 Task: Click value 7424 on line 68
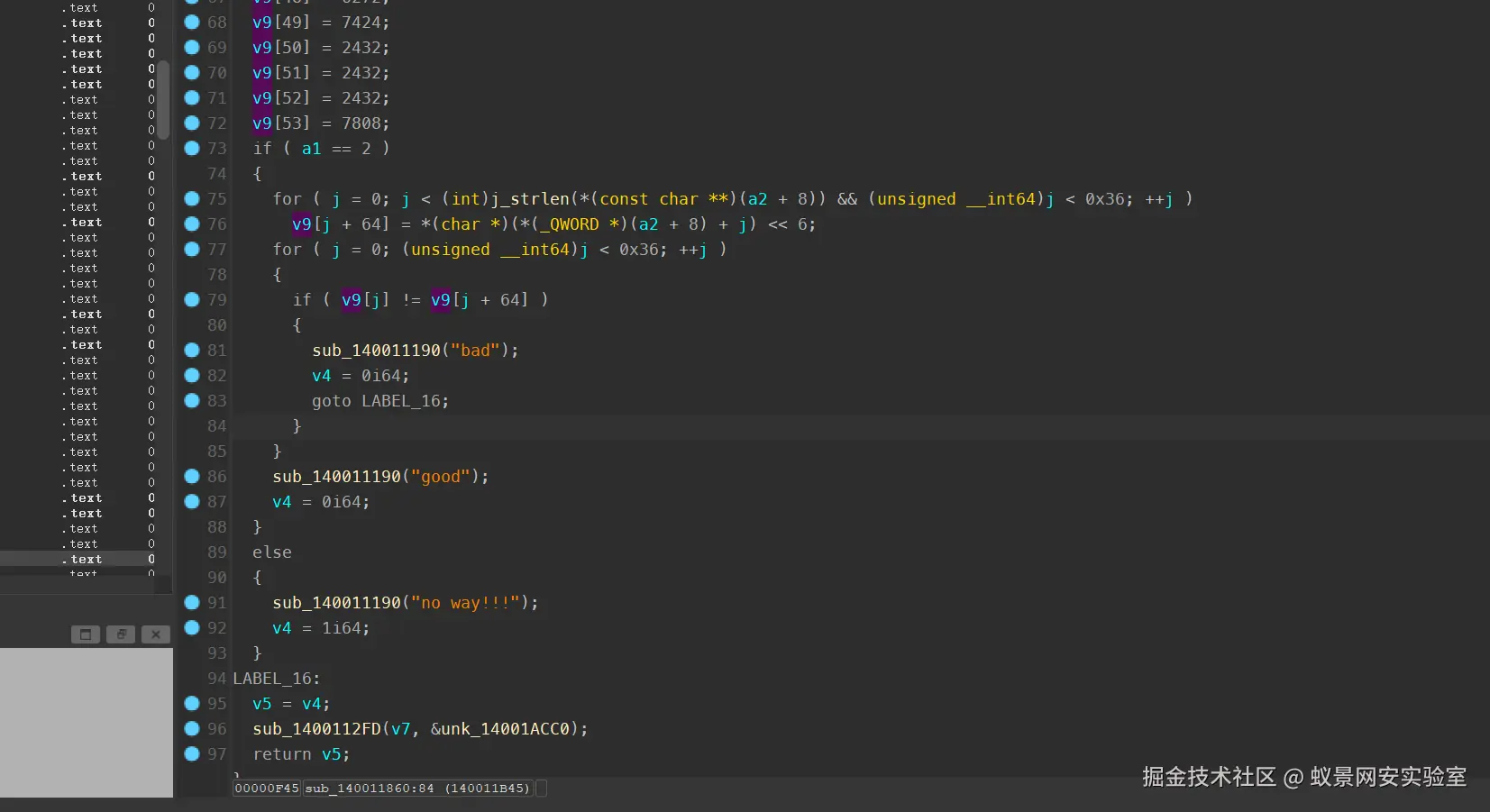[361, 22]
